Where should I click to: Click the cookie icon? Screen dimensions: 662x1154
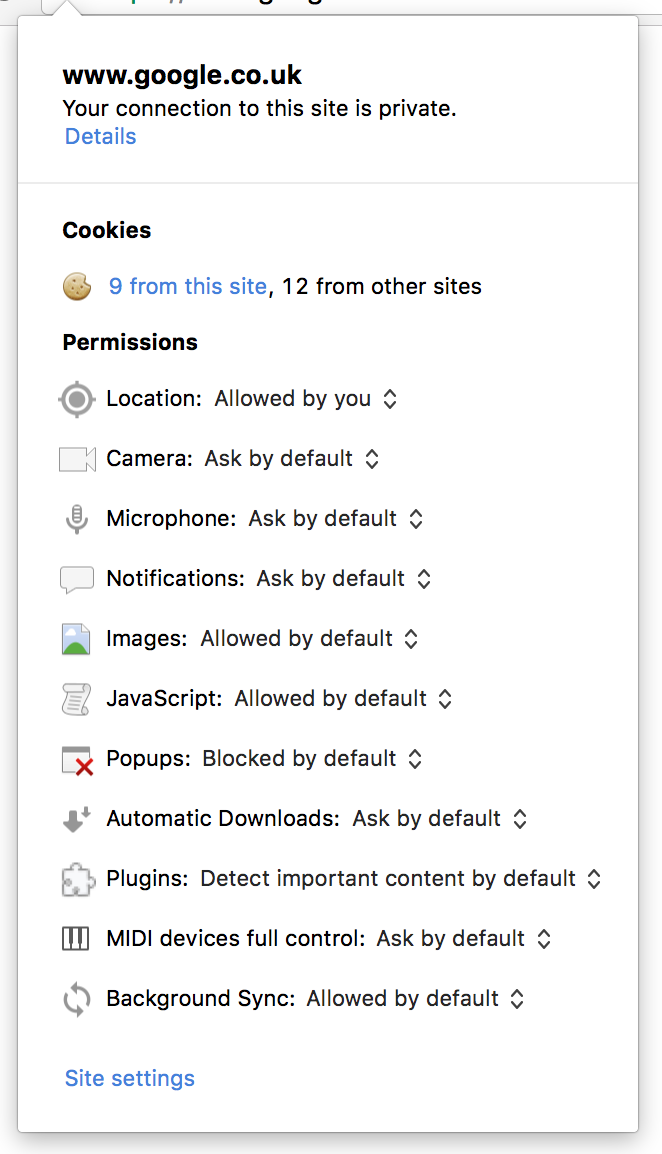pyautogui.click(x=77, y=287)
